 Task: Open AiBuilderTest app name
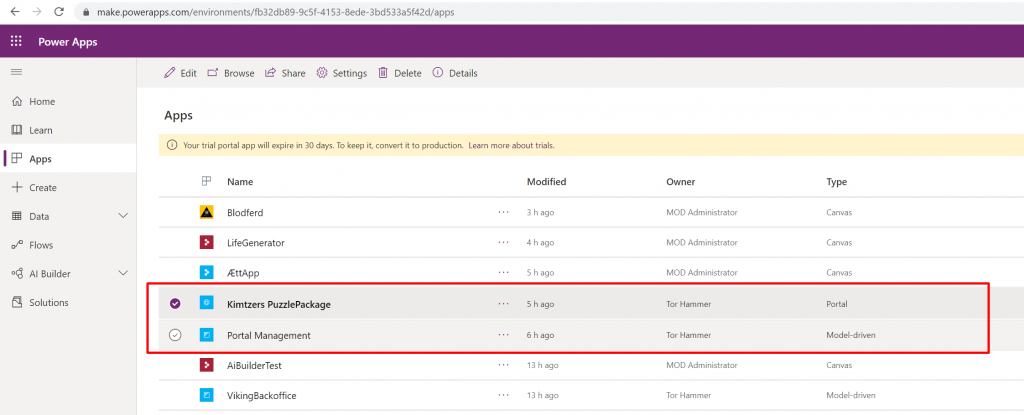[254, 365]
